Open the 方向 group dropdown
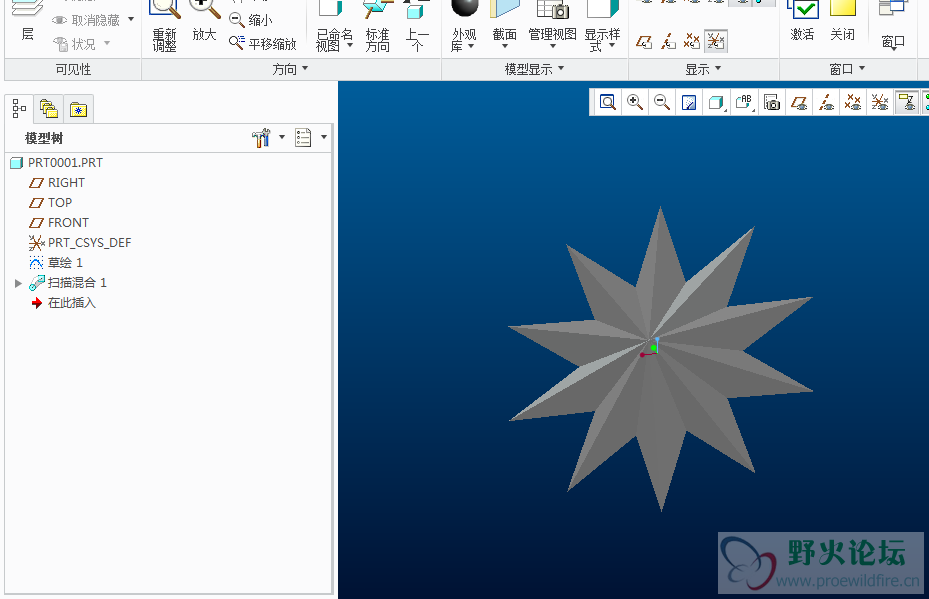Image resolution: width=929 pixels, height=599 pixels. point(290,69)
